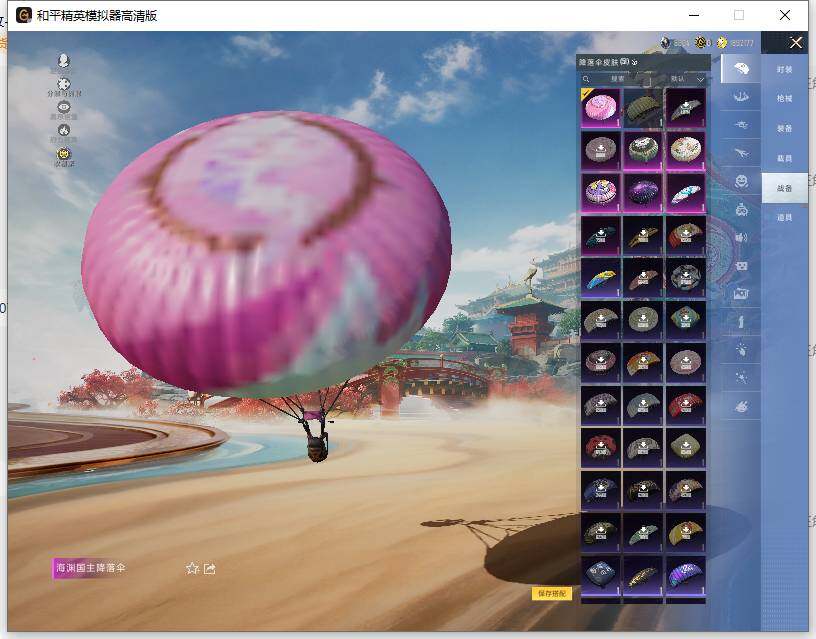Open the 默认 sort dropdown
Image resolution: width=816 pixels, height=639 pixels.
[x=686, y=78]
